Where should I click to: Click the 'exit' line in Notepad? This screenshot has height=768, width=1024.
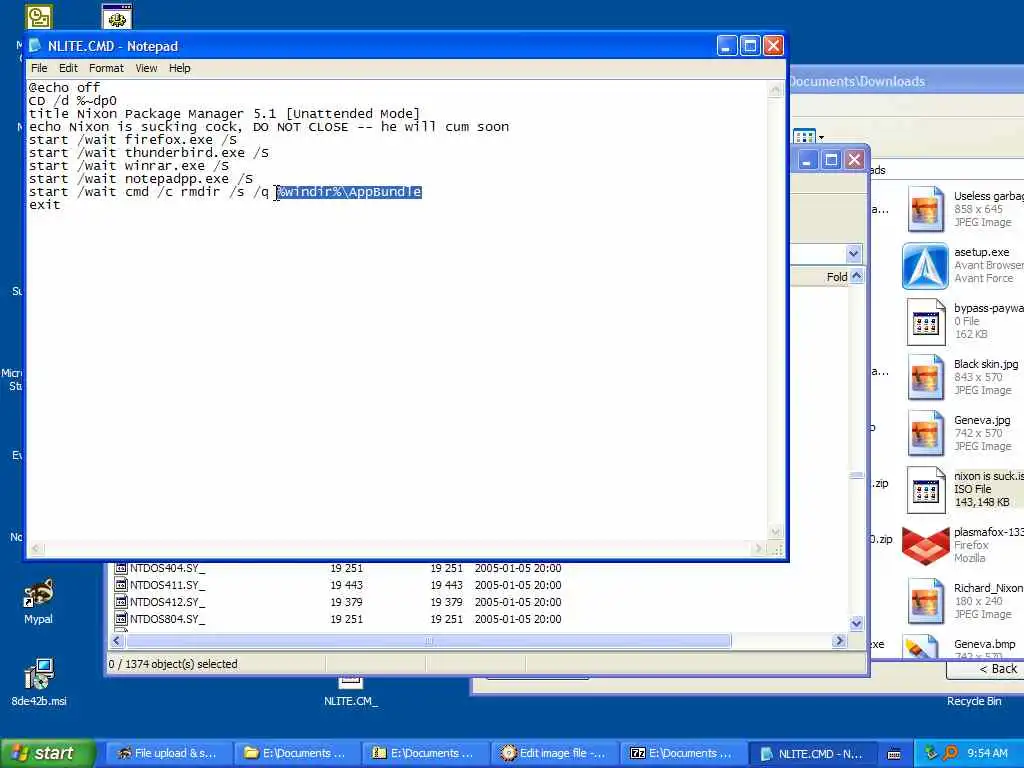[44, 205]
